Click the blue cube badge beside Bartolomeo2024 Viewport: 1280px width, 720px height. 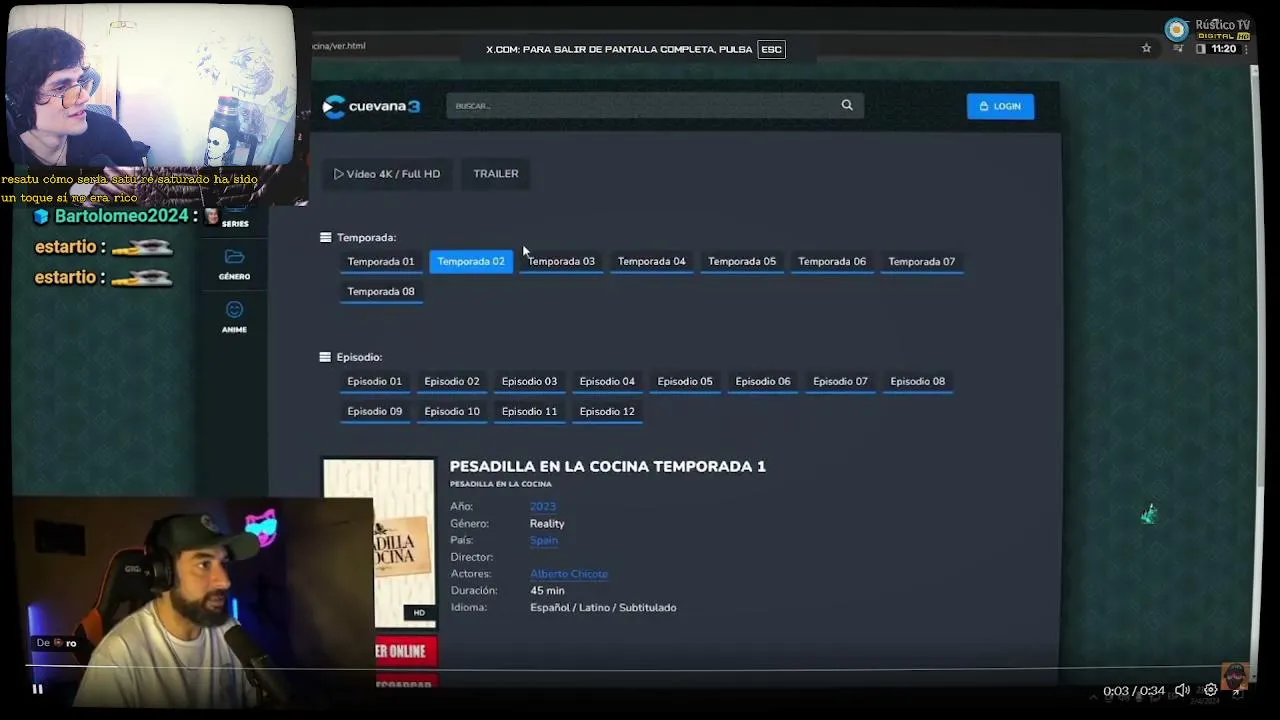pos(41,216)
